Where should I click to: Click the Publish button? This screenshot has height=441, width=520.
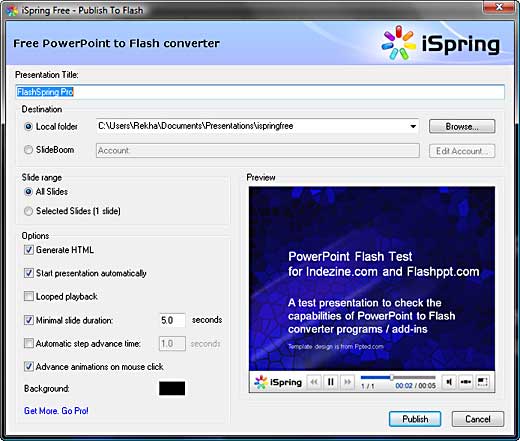click(x=415, y=419)
